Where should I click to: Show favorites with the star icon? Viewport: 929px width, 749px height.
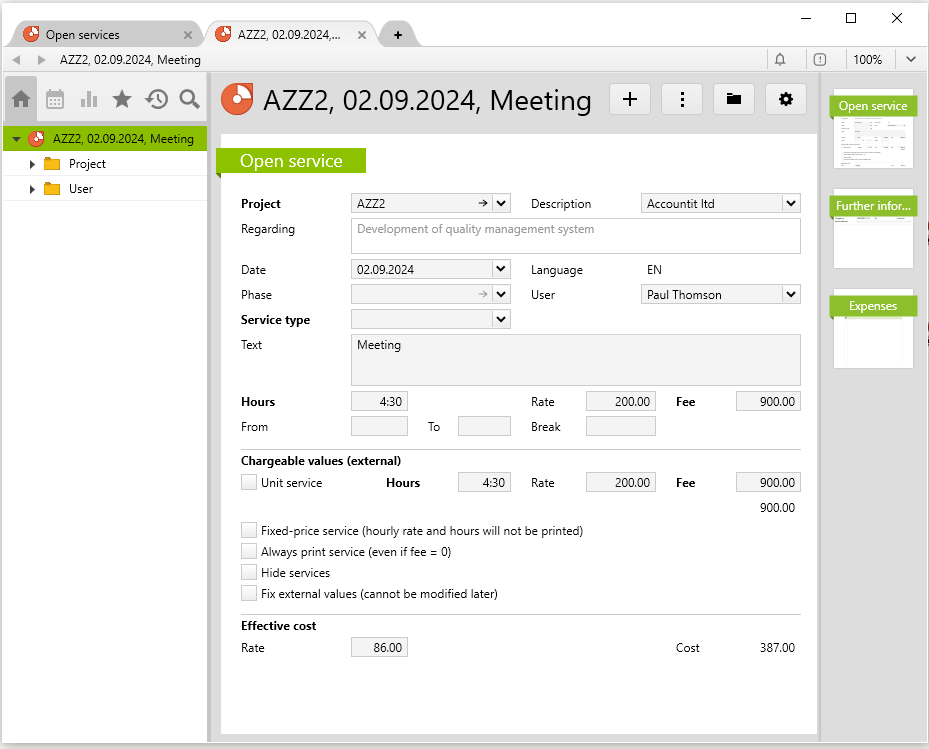coord(122,99)
